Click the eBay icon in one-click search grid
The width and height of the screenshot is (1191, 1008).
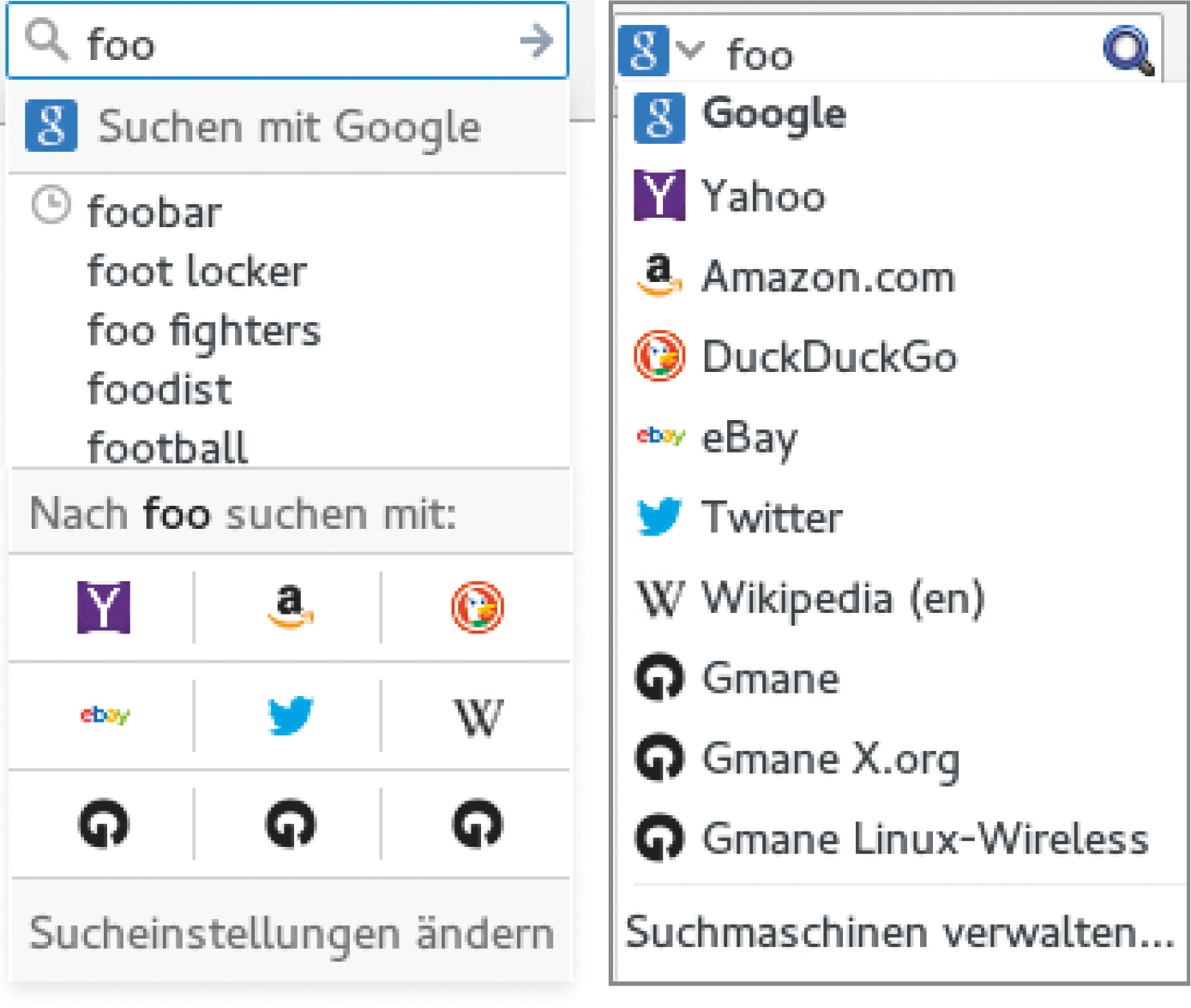pyautogui.click(x=103, y=715)
